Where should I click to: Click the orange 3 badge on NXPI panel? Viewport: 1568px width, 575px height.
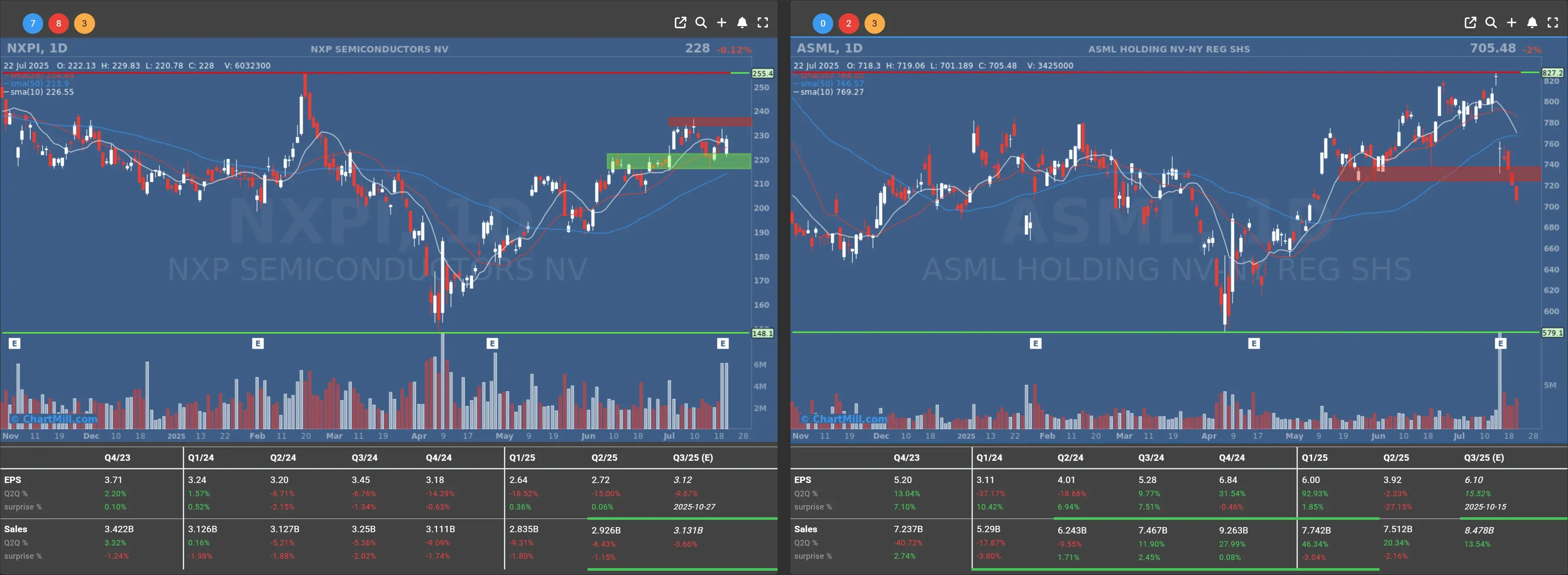84,24
